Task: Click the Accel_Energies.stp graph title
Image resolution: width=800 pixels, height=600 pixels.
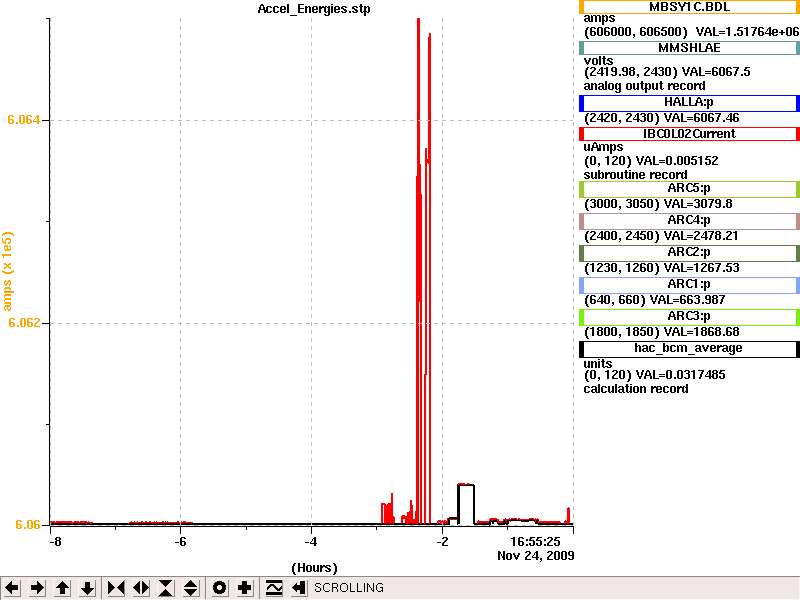Action: pos(314,9)
